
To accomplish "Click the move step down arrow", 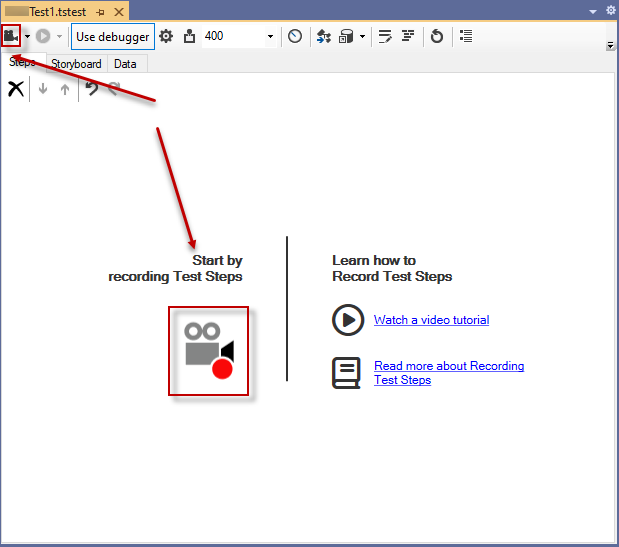I will [x=43, y=89].
